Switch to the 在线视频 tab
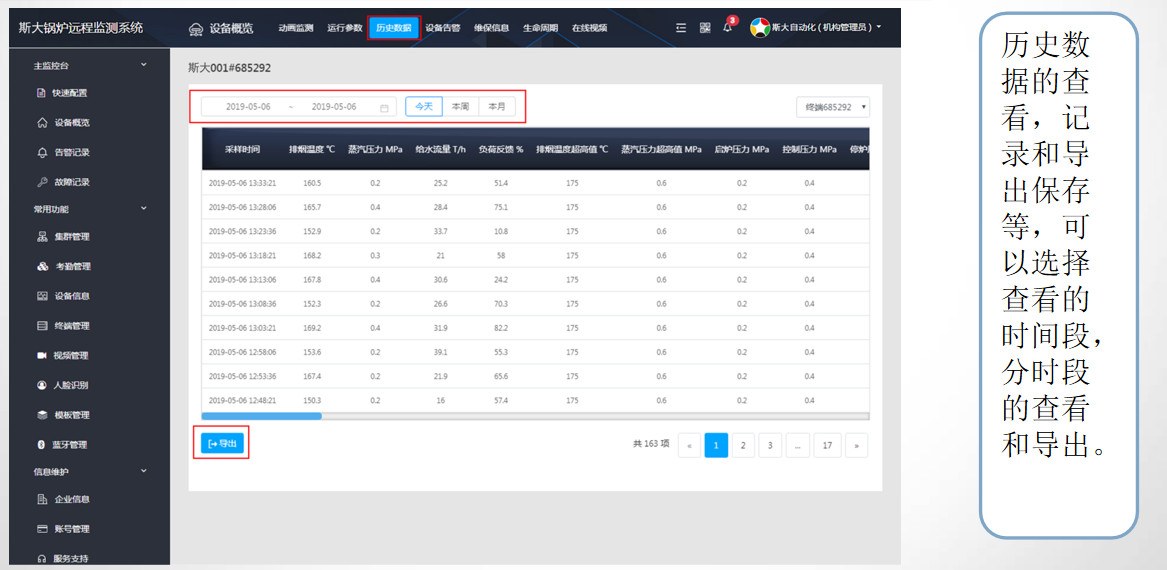This screenshot has height=570, width=1167. tap(589, 28)
